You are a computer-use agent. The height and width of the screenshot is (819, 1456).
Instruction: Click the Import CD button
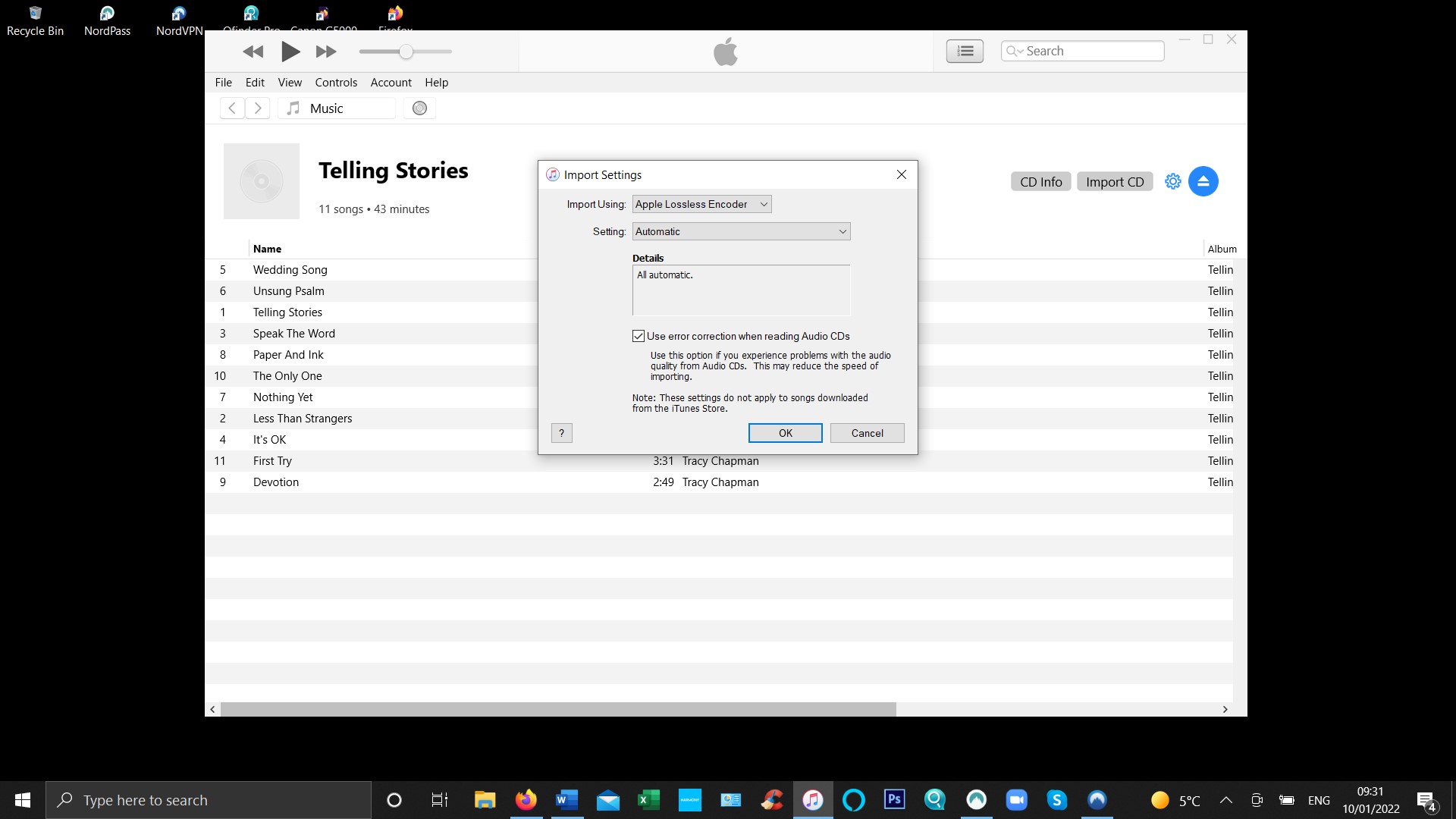click(x=1114, y=182)
